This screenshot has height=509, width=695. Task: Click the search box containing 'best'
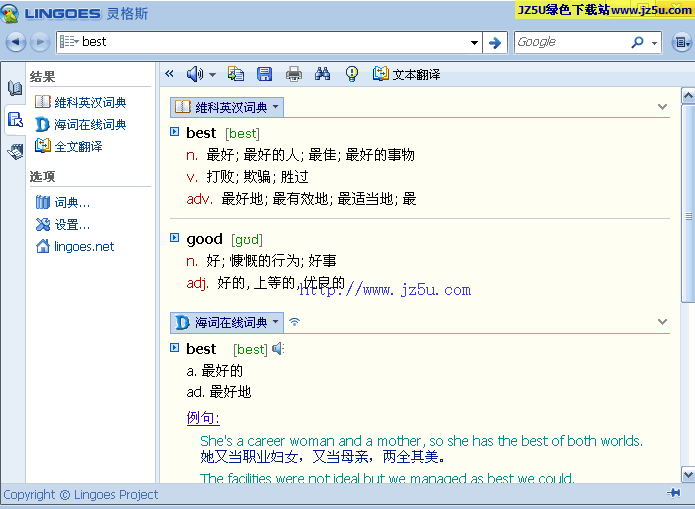click(x=269, y=42)
